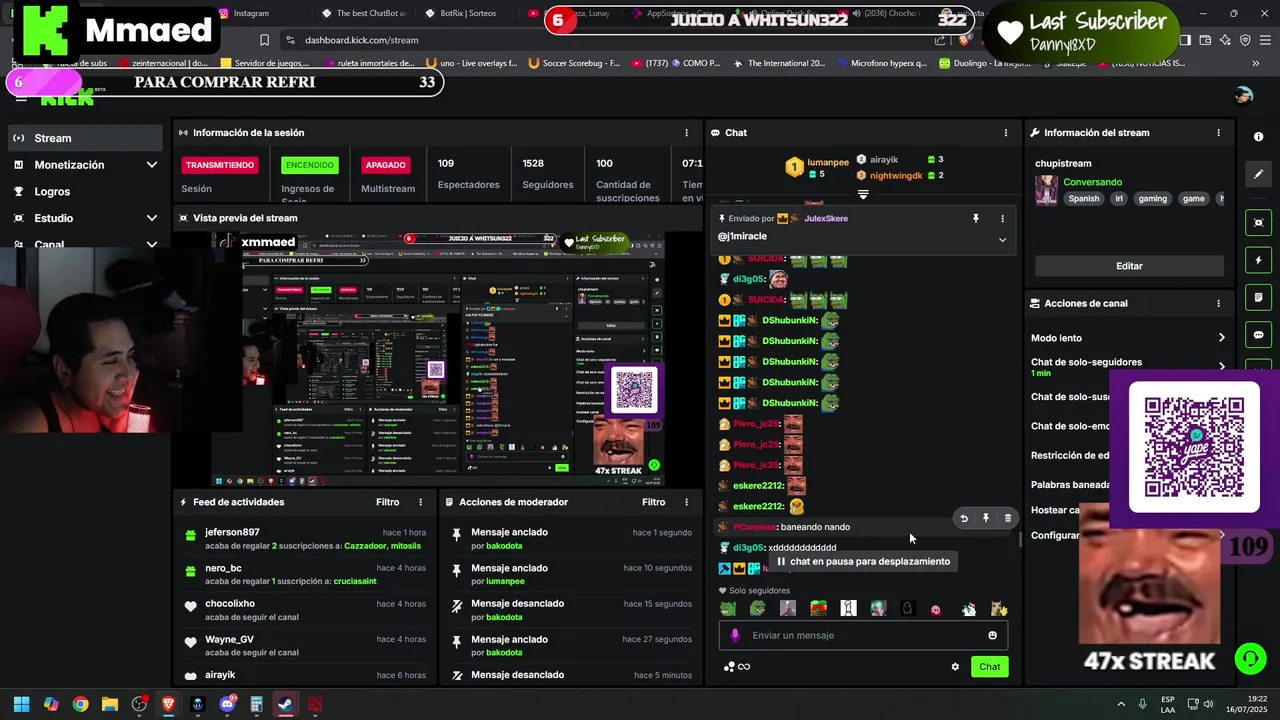Image resolution: width=1280 pixels, height=720 pixels.
Task: Select Stream in left sidebar
Action: [x=86, y=138]
